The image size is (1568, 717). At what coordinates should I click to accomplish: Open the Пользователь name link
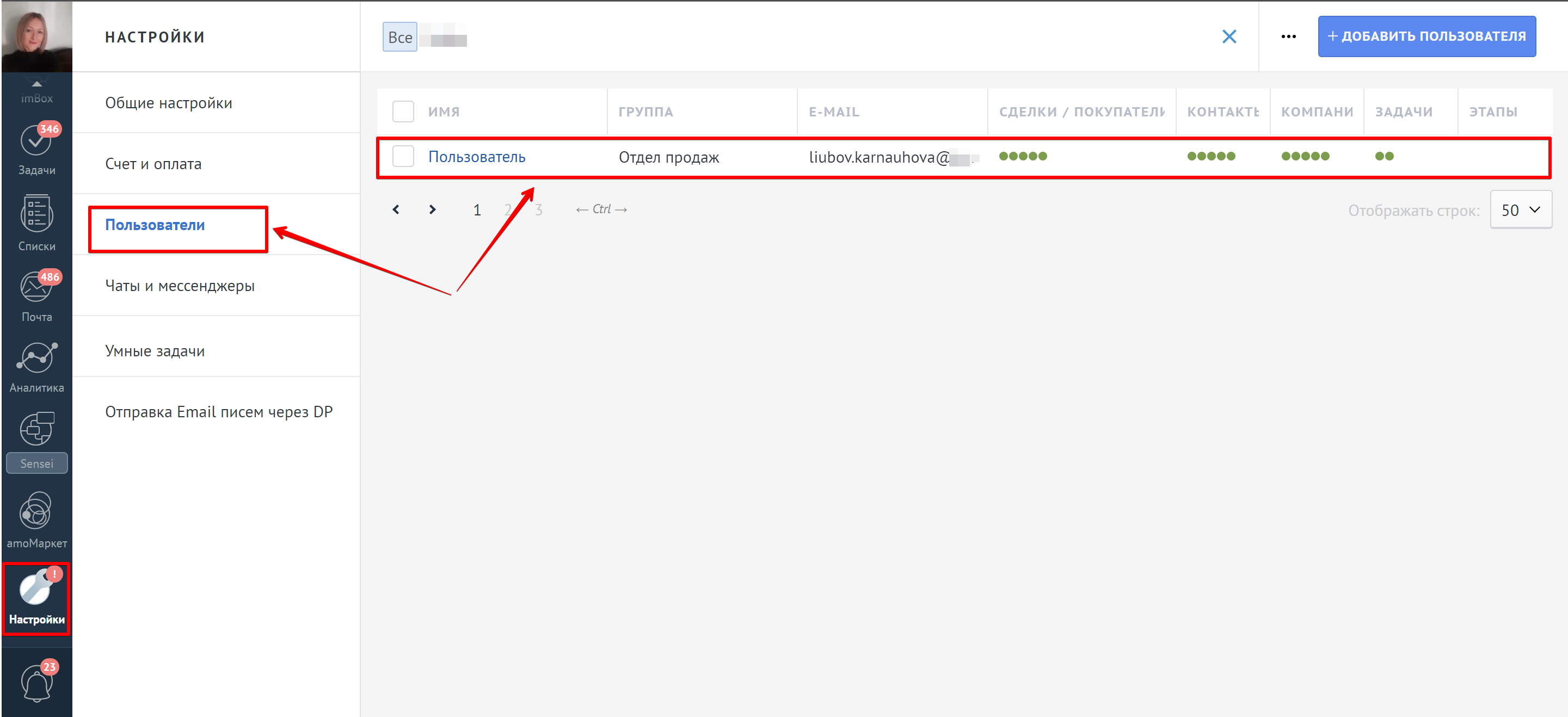pyautogui.click(x=477, y=157)
